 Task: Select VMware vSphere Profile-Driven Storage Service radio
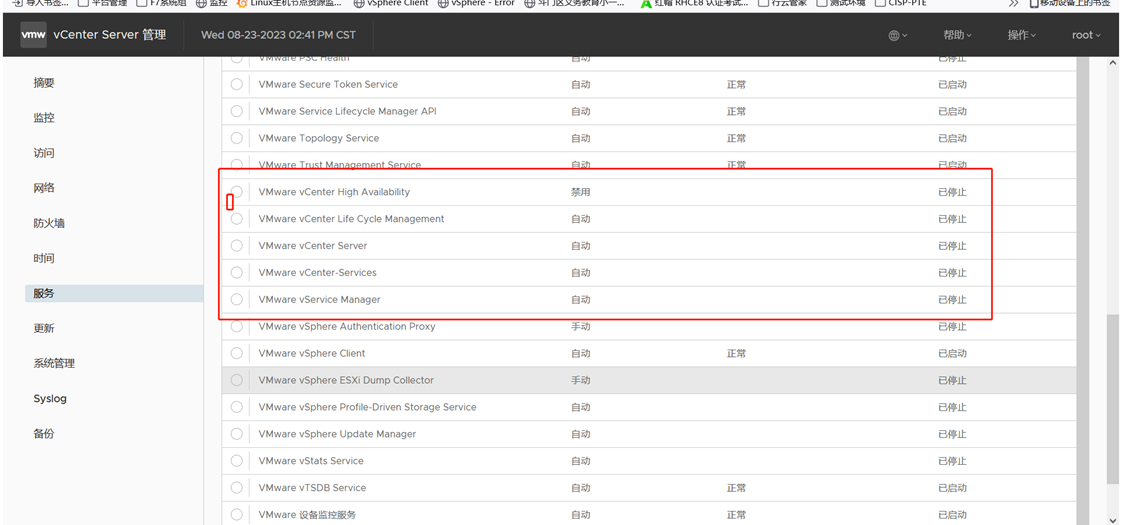coord(236,407)
